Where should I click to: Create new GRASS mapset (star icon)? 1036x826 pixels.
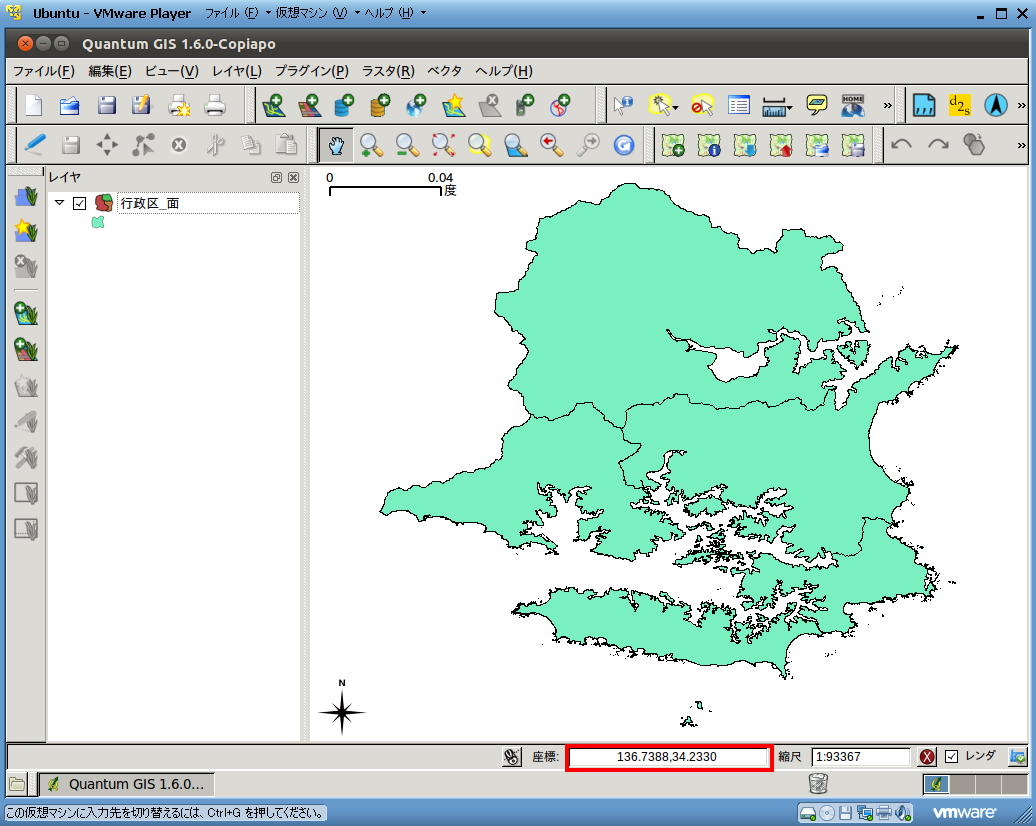pyautogui.click(x=26, y=231)
